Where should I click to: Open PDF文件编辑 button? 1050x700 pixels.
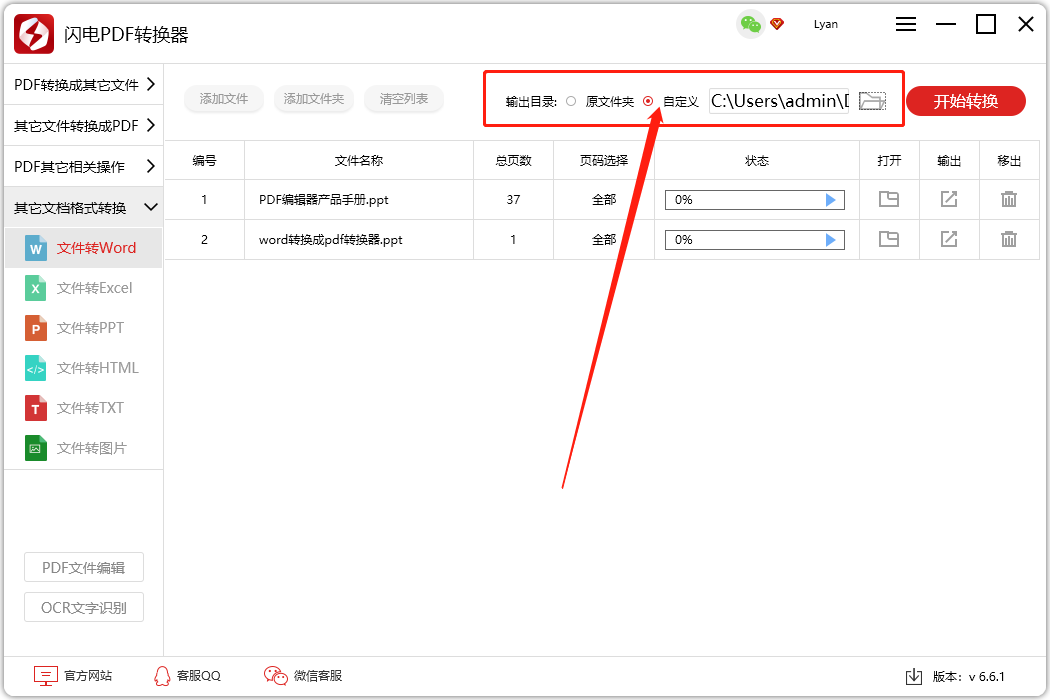click(x=84, y=567)
